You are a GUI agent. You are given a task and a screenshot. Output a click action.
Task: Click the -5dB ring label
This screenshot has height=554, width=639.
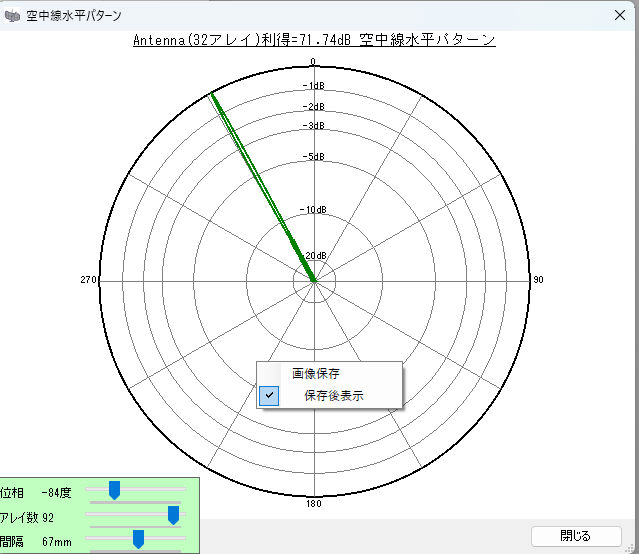click(x=313, y=157)
